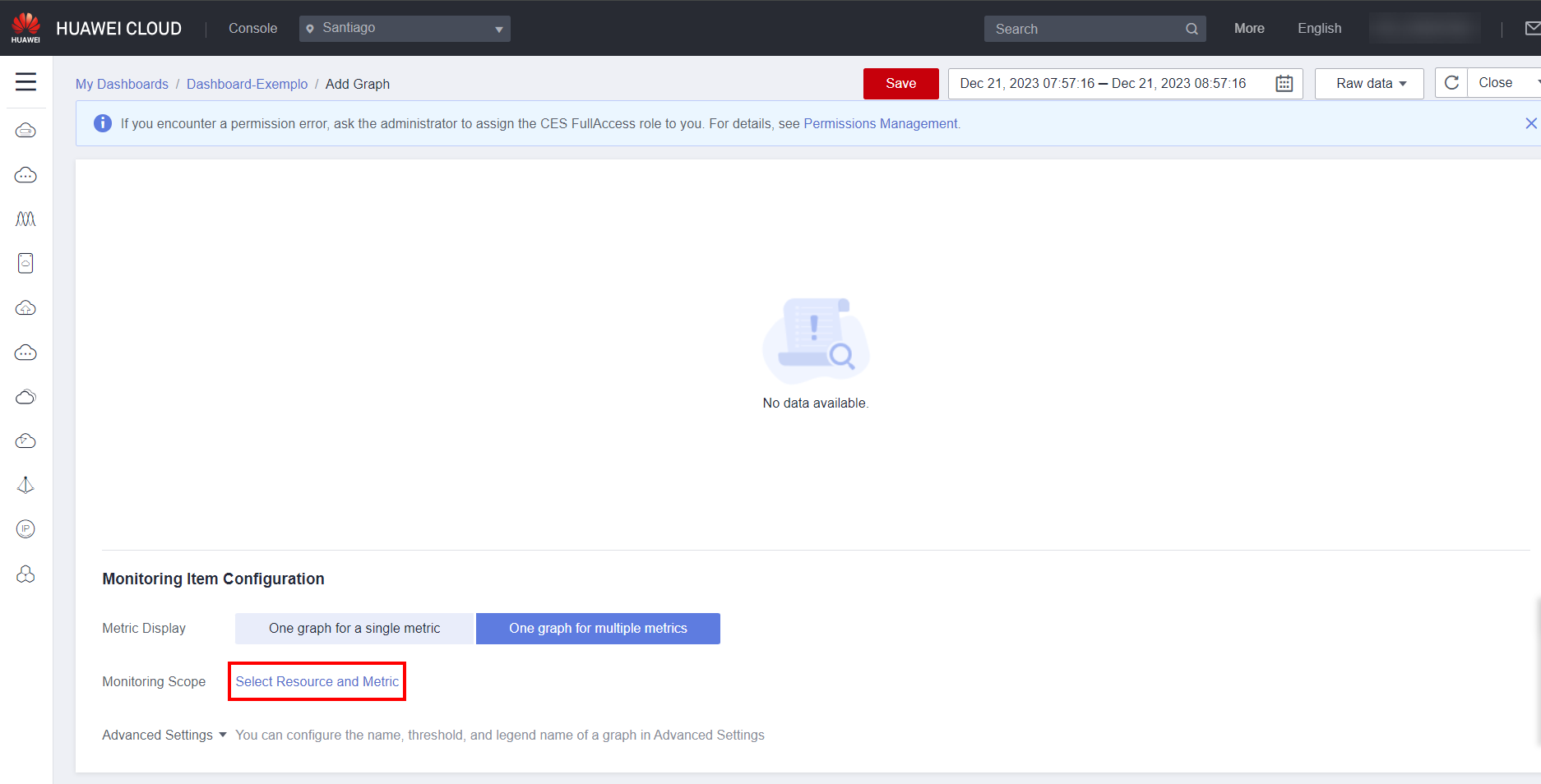Open Dashboard-Exemplo breadcrumb link
The height and width of the screenshot is (784, 1541).
point(247,85)
